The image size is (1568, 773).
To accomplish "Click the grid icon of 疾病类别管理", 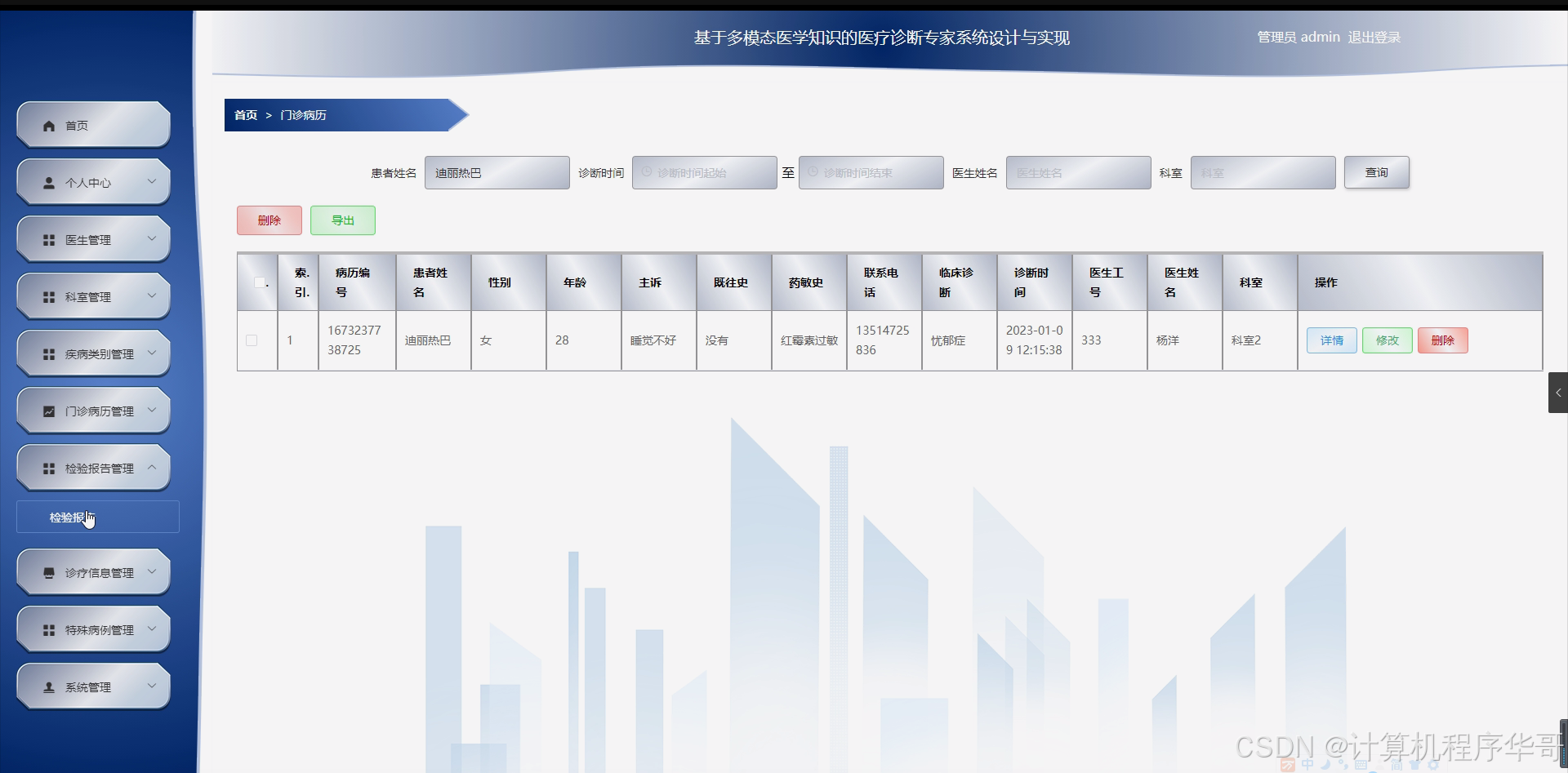I will coord(49,354).
